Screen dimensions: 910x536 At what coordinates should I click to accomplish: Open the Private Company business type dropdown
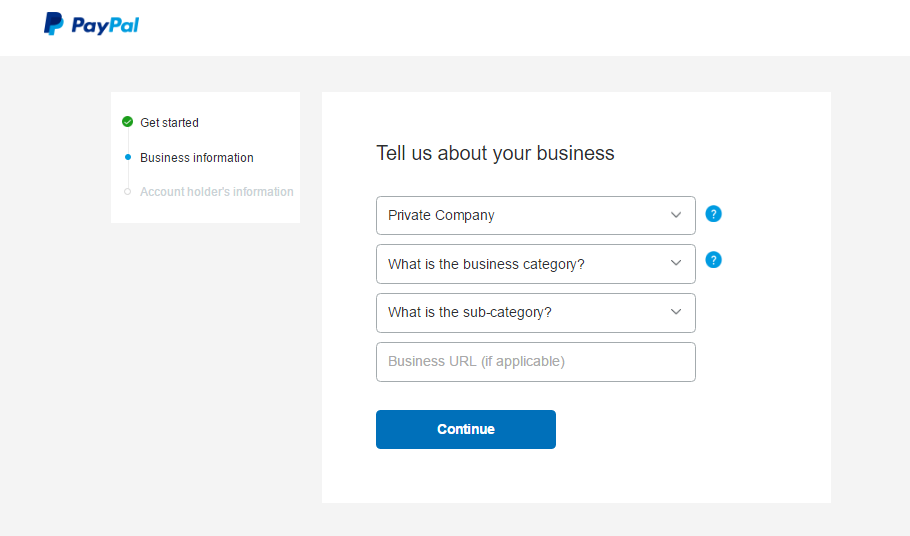click(x=536, y=215)
